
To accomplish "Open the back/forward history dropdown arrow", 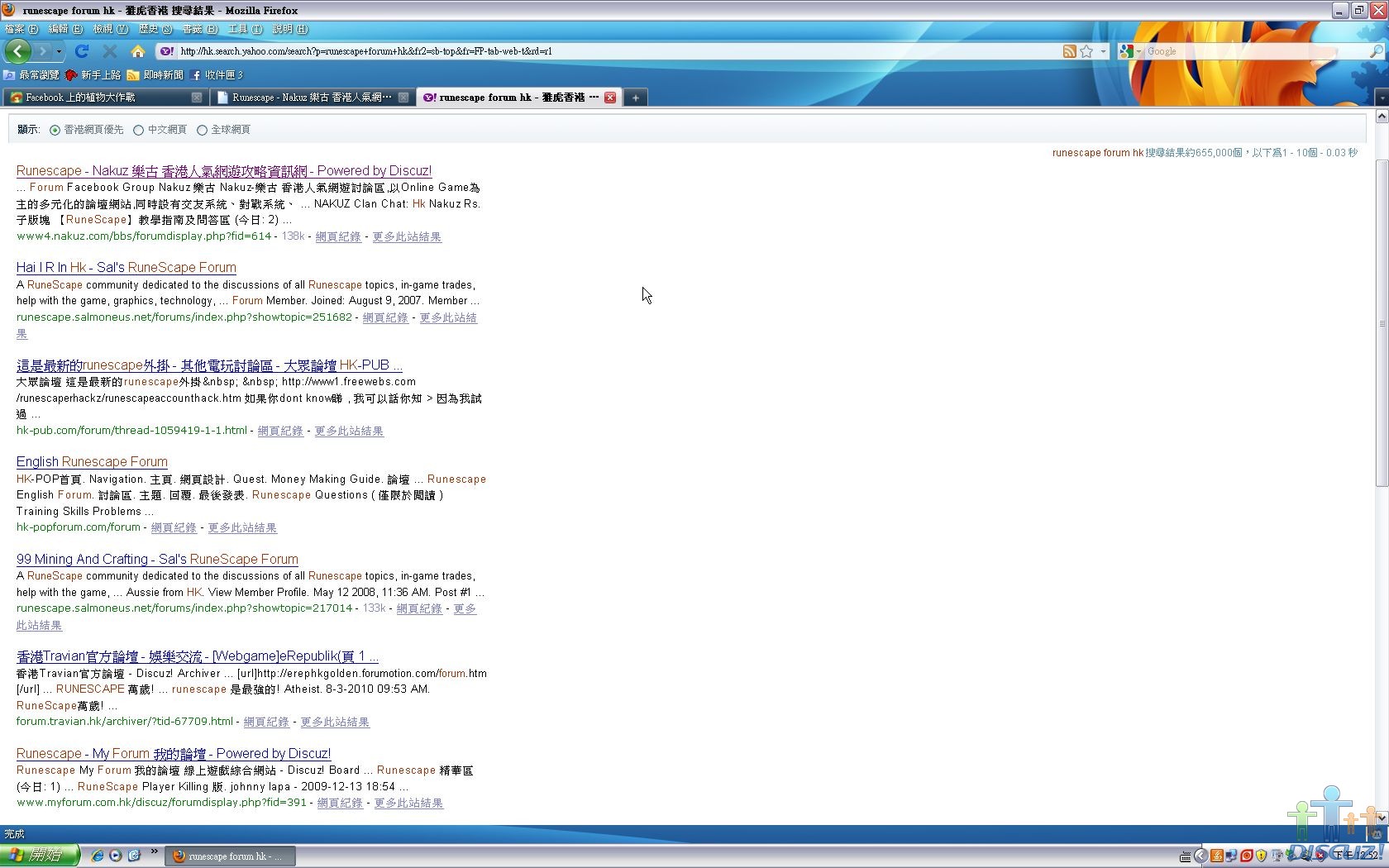I will pyautogui.click(x=59, y=51).
